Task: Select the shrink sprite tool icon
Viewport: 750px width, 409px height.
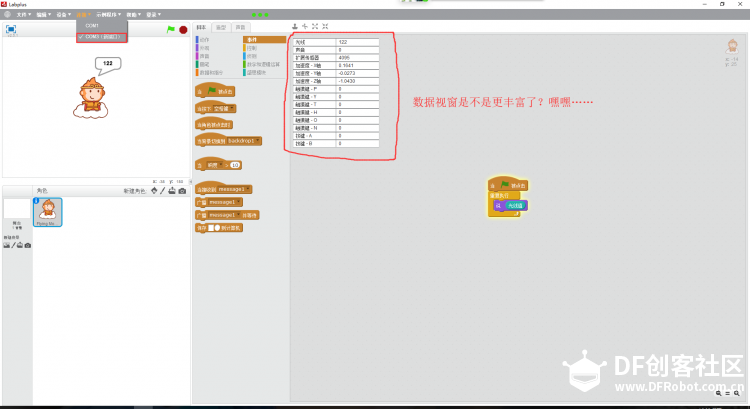Action: pos(325,26)
